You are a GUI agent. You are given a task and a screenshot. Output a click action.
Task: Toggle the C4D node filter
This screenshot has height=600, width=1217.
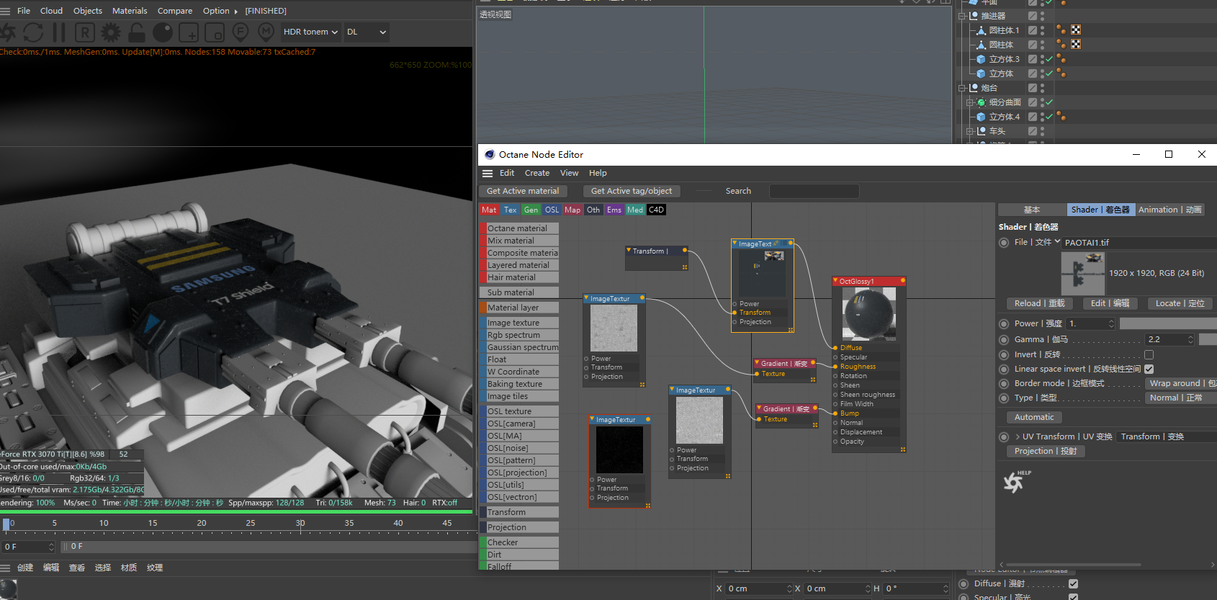click(x=656, y=210)
